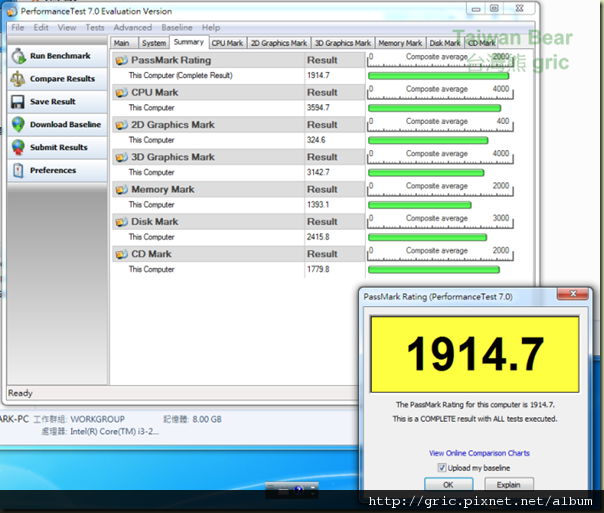Image resolution: width=604 pixels, height=513 pixels.
Task: Open the File menu
Action: pyautogui.click(x=18, y=27)
